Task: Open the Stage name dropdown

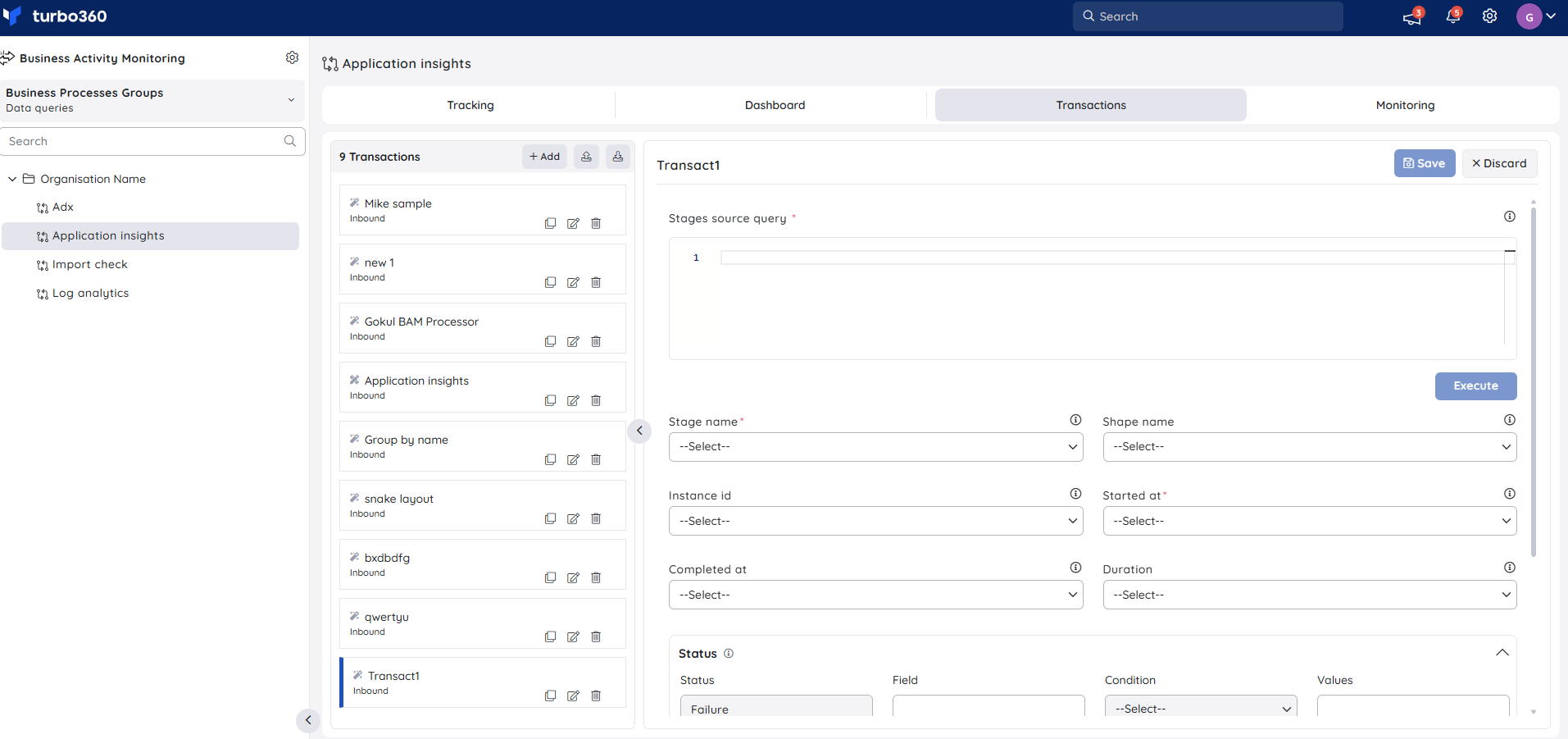Action: pyautogui.click(x=875, y=447)
